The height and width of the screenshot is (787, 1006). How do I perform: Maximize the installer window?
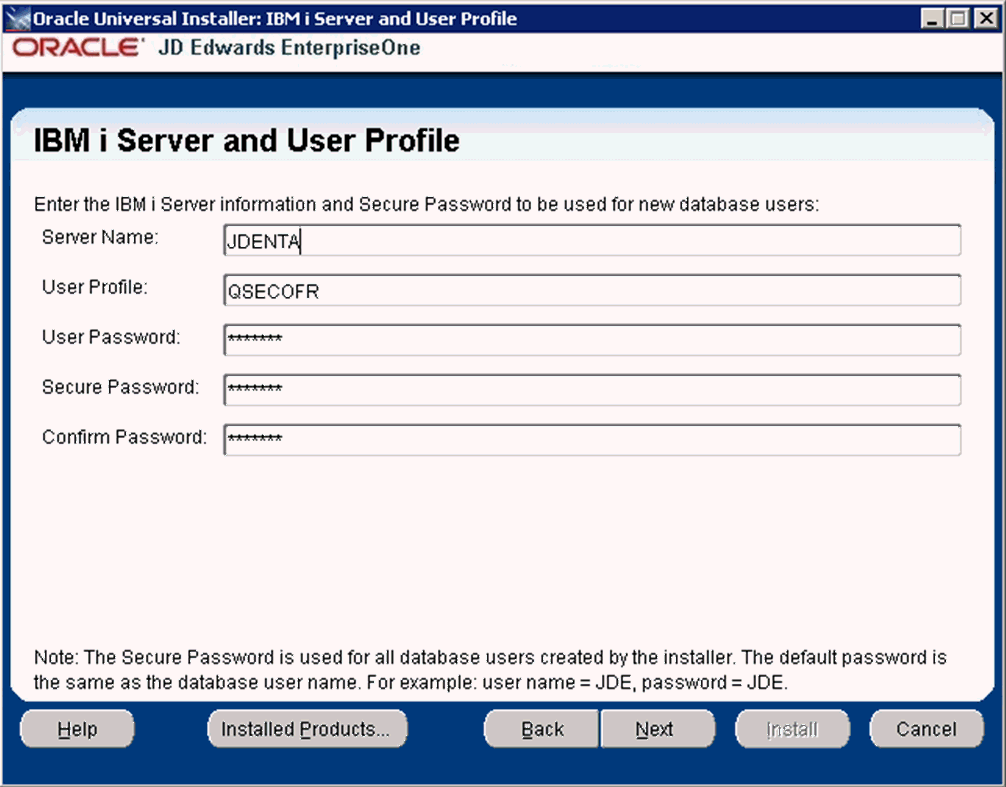pos(958,19)
